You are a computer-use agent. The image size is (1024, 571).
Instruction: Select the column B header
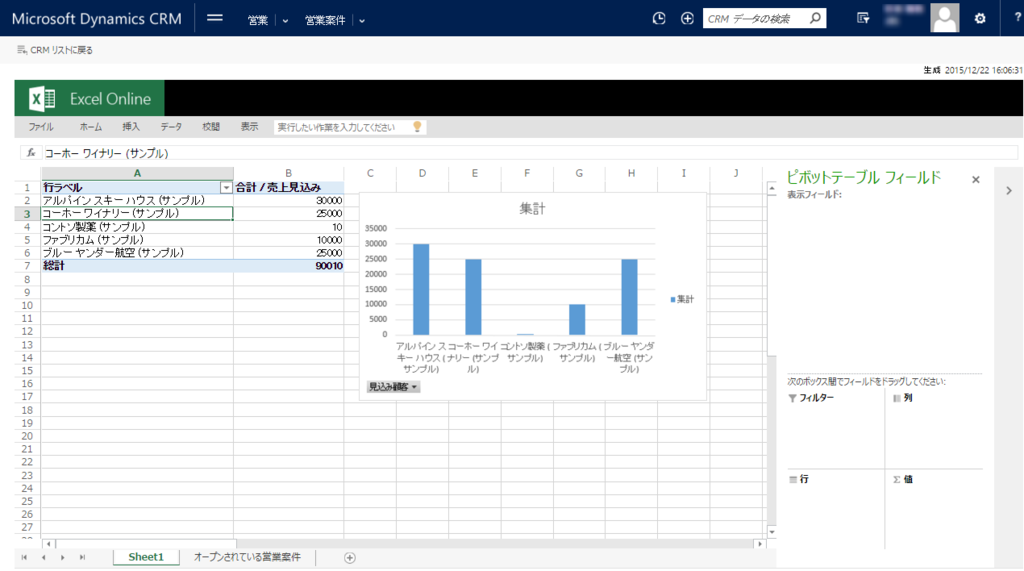(x=289, y=173)
